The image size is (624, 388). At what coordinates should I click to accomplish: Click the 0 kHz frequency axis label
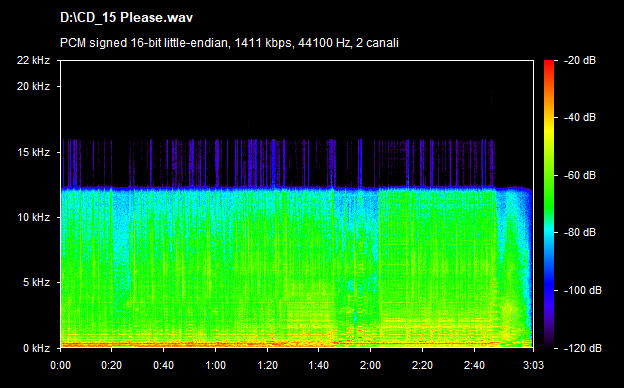(36, 348)
